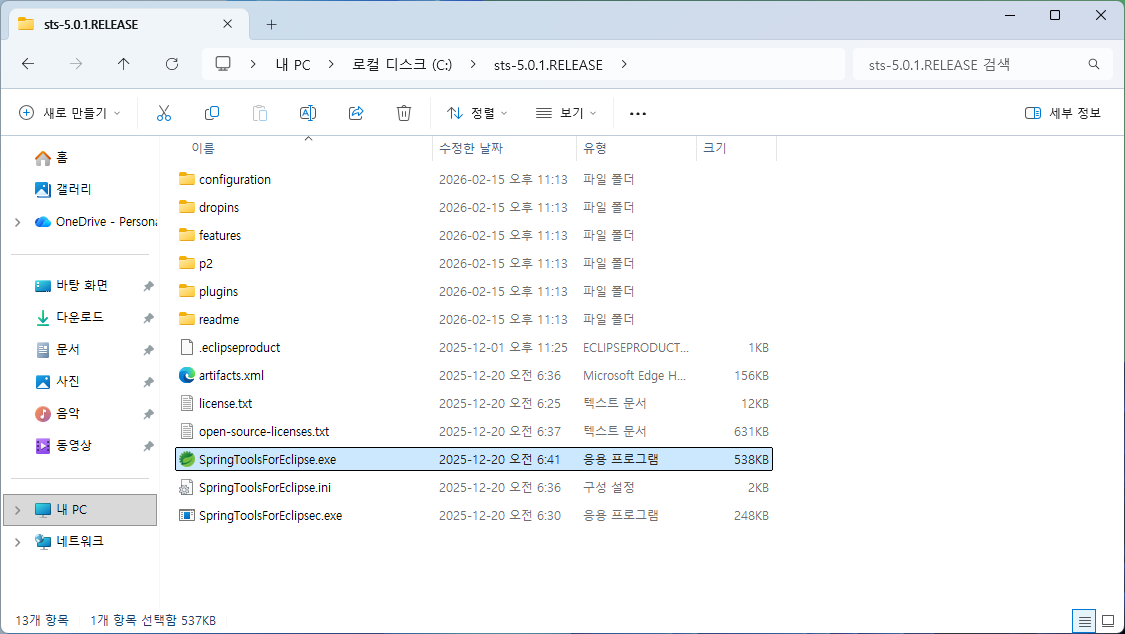Sort by 수정한 날짜 column header

coord(471,148)
